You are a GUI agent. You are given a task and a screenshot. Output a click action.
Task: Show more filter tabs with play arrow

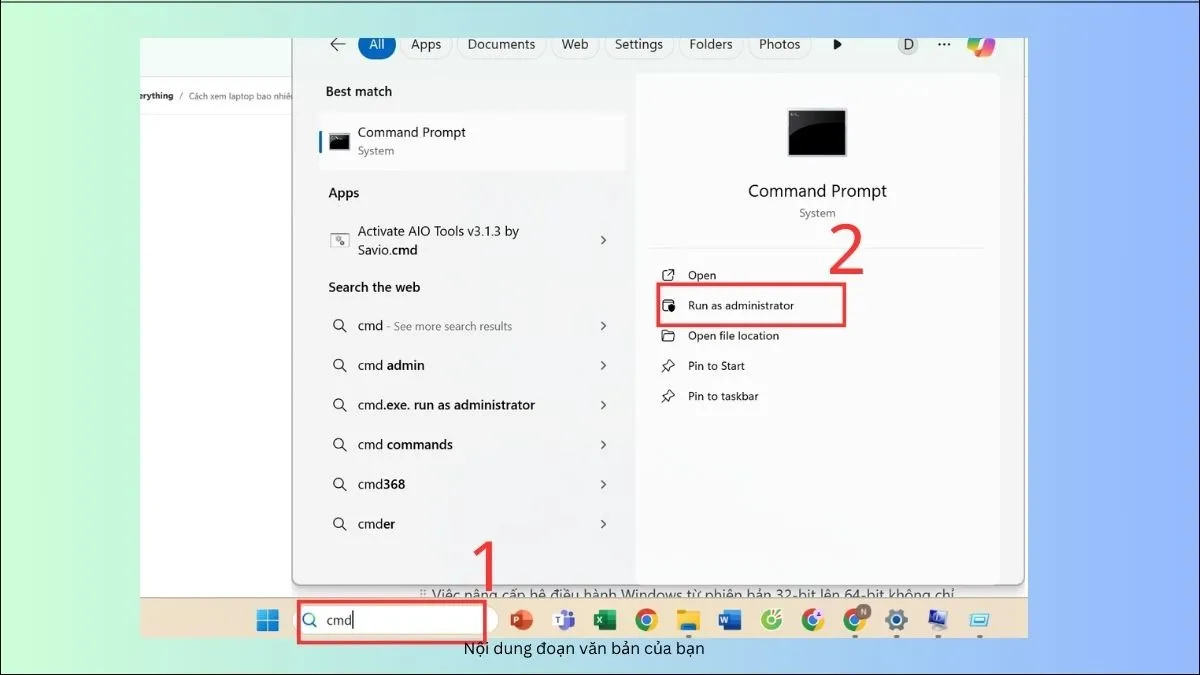(837, 45)
